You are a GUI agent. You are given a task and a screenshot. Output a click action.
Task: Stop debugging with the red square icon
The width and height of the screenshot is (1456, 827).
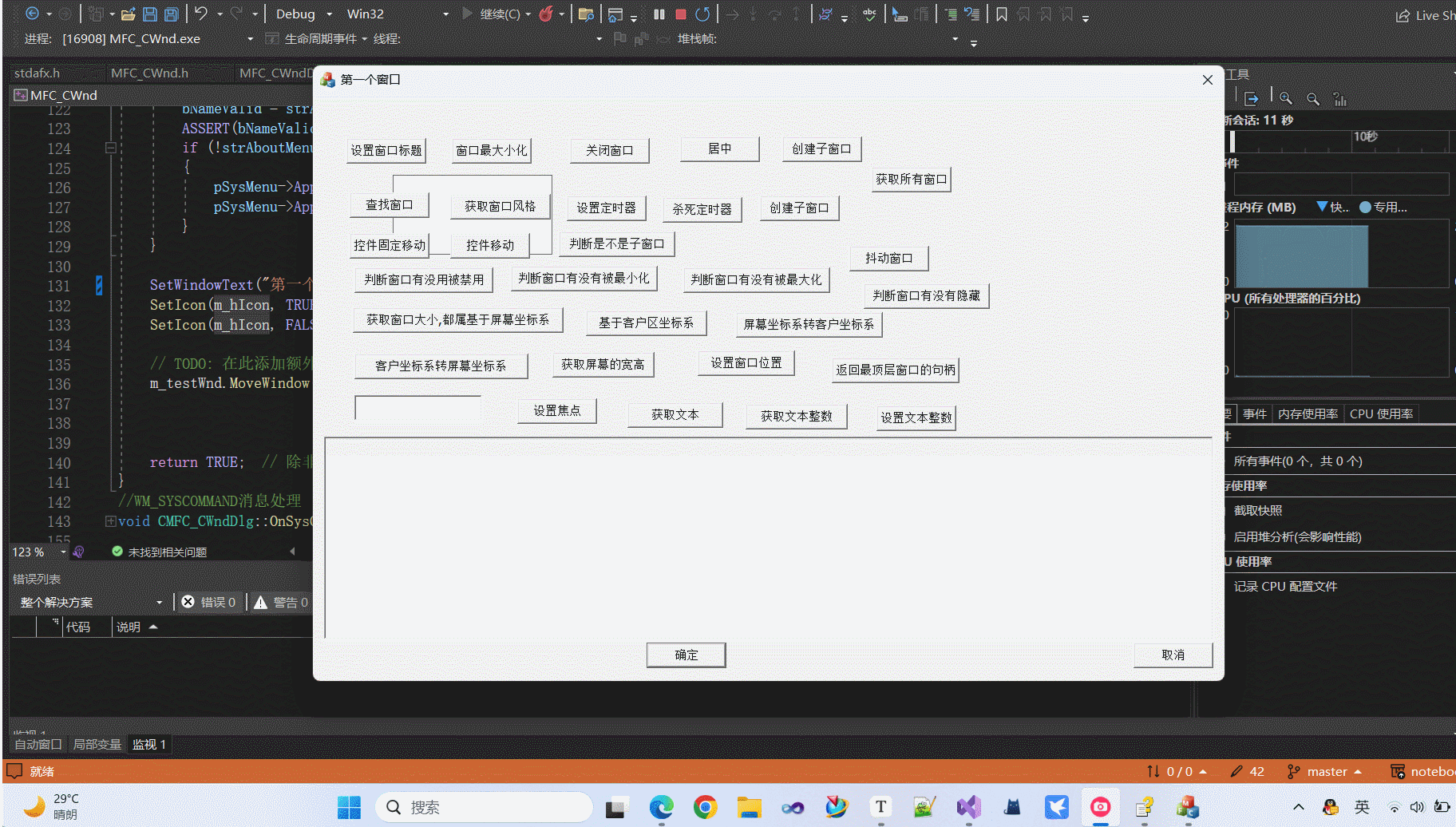[x=680, y=14]
